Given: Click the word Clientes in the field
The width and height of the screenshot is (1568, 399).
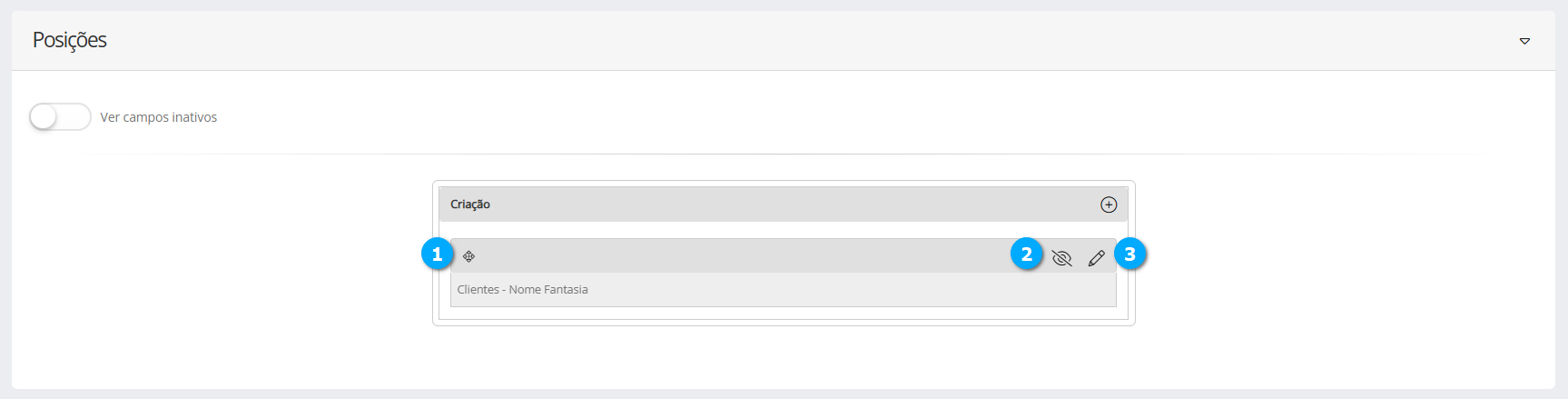Looking at the screenshot, I should click(x=478, y=289).
